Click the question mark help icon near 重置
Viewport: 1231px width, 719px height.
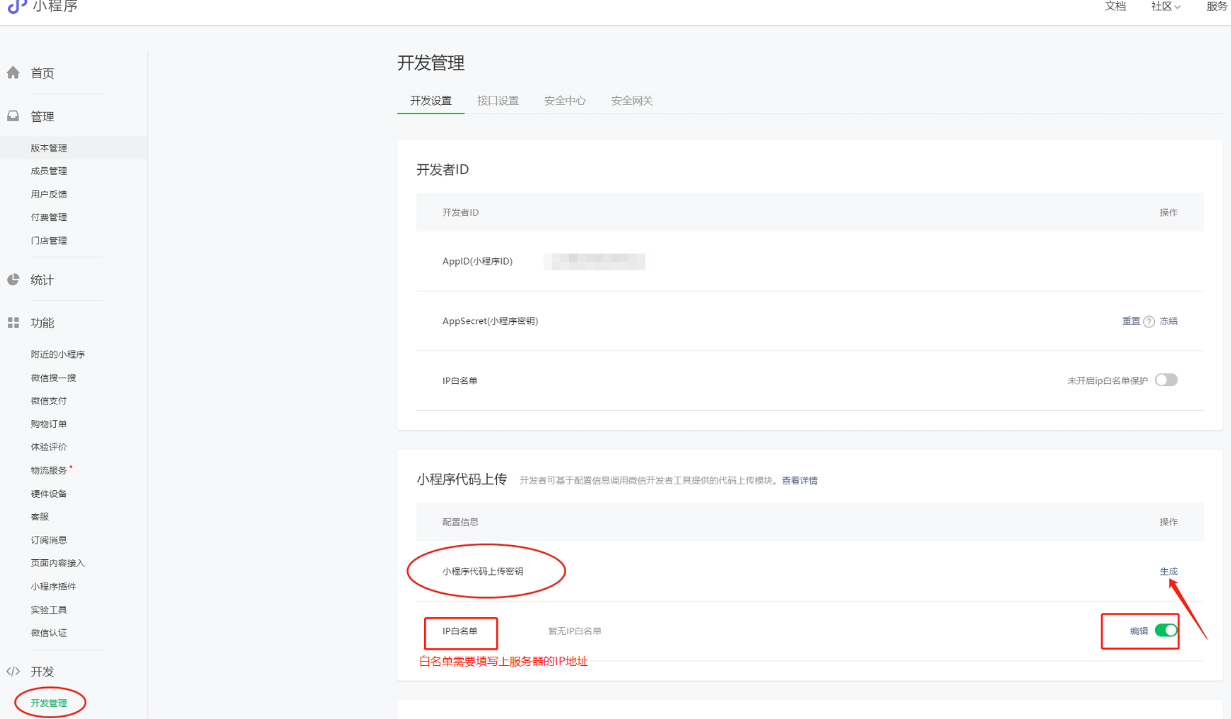(1149, 322)
